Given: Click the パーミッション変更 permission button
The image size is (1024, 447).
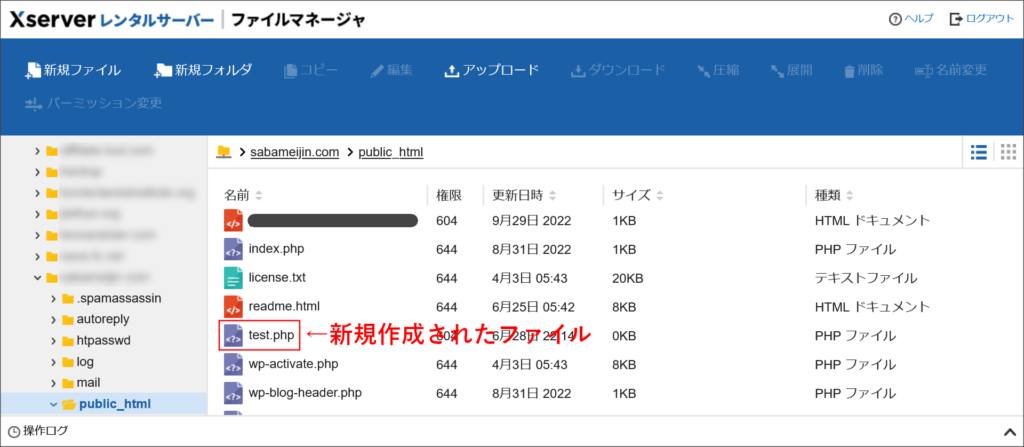Looking at the screenshot, I should click(x=93, y=103).
